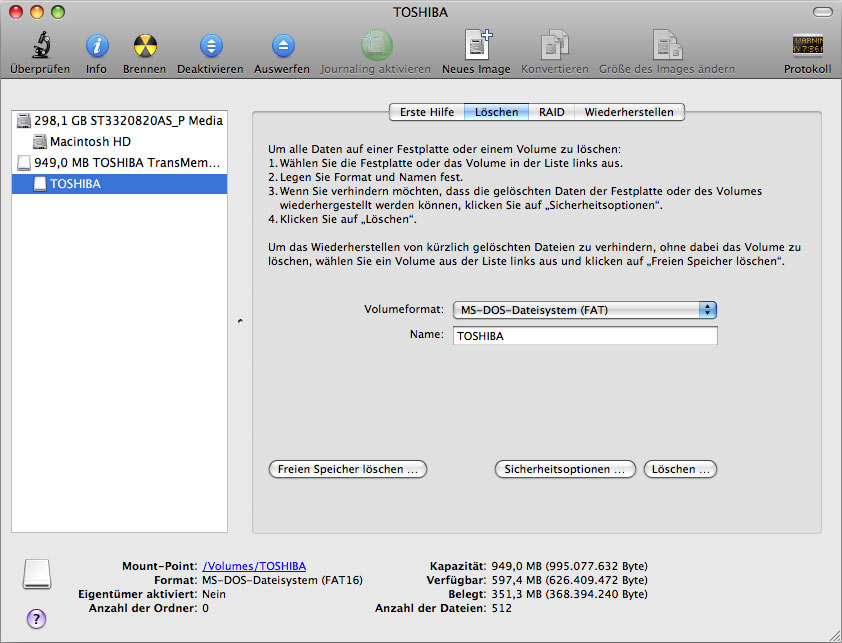The height and width of the screenshot is (643, 842).
Task: Create a new disk image with Neues Image
Action: 476,46
